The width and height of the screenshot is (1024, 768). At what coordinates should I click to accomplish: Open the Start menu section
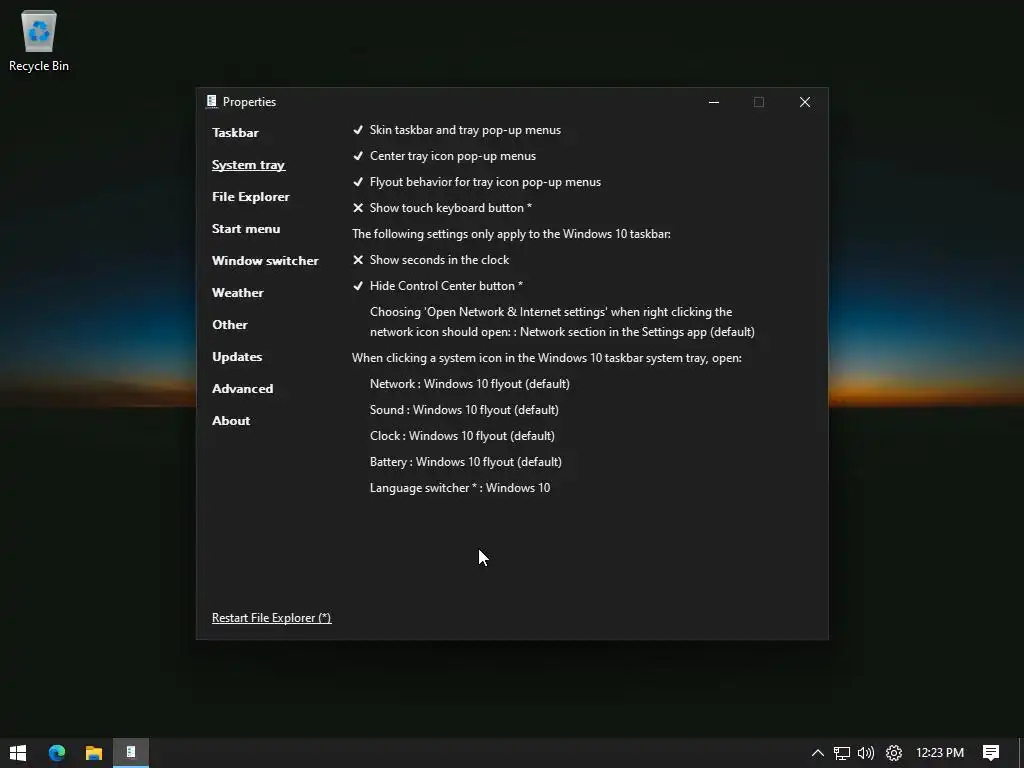246,229
